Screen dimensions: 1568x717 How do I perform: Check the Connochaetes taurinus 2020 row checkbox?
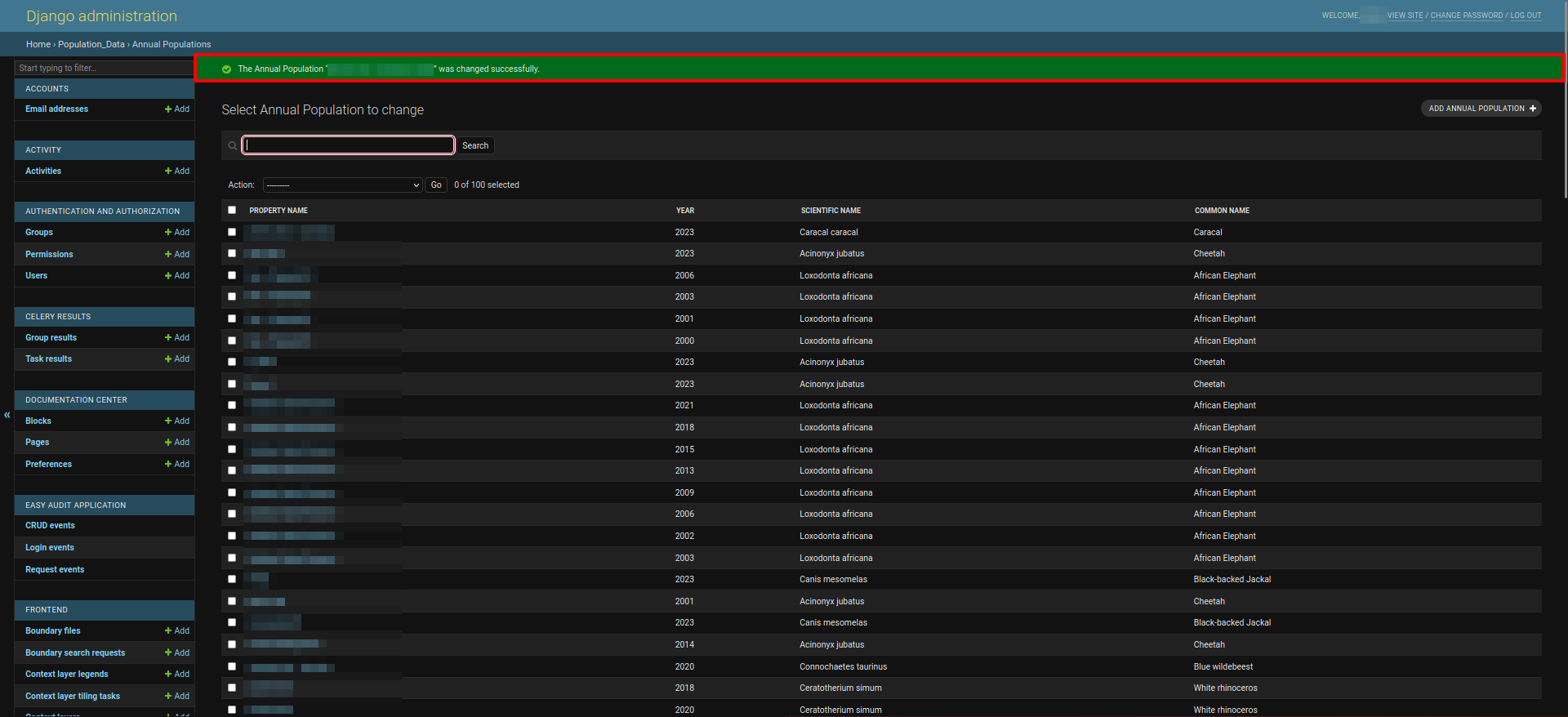(232, 666)
